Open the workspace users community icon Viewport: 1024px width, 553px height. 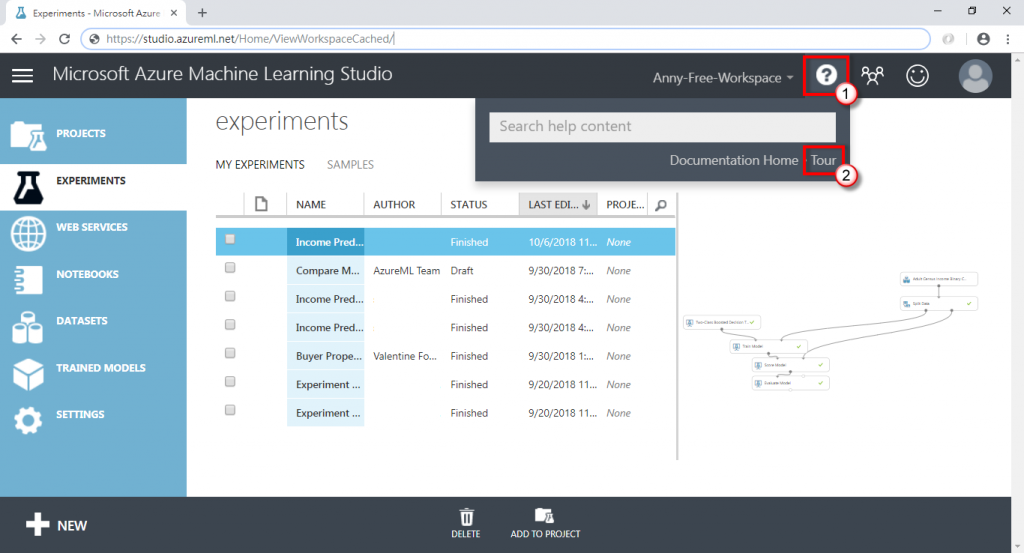coord(872,76)
